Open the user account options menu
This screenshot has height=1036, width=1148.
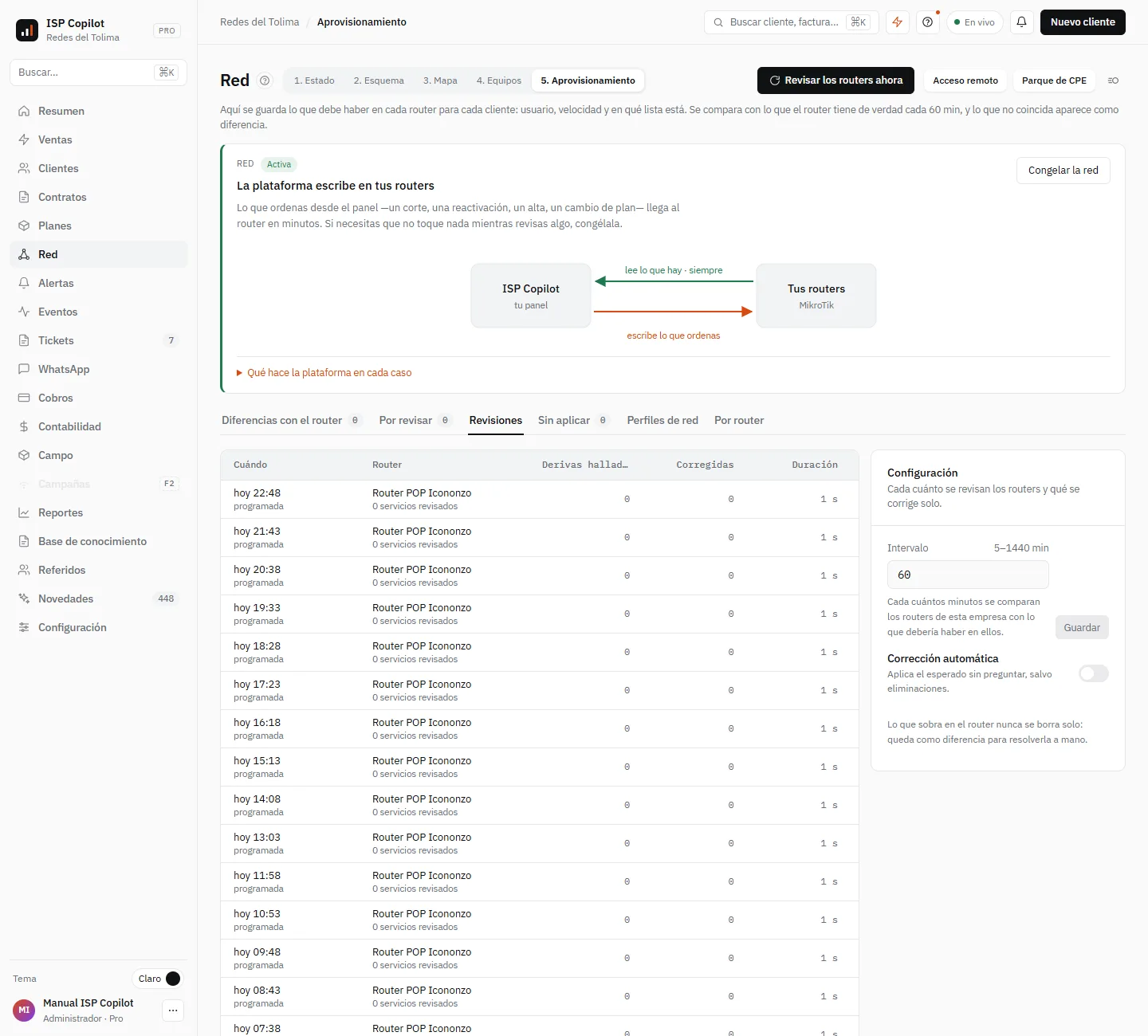pos(173,1010)
